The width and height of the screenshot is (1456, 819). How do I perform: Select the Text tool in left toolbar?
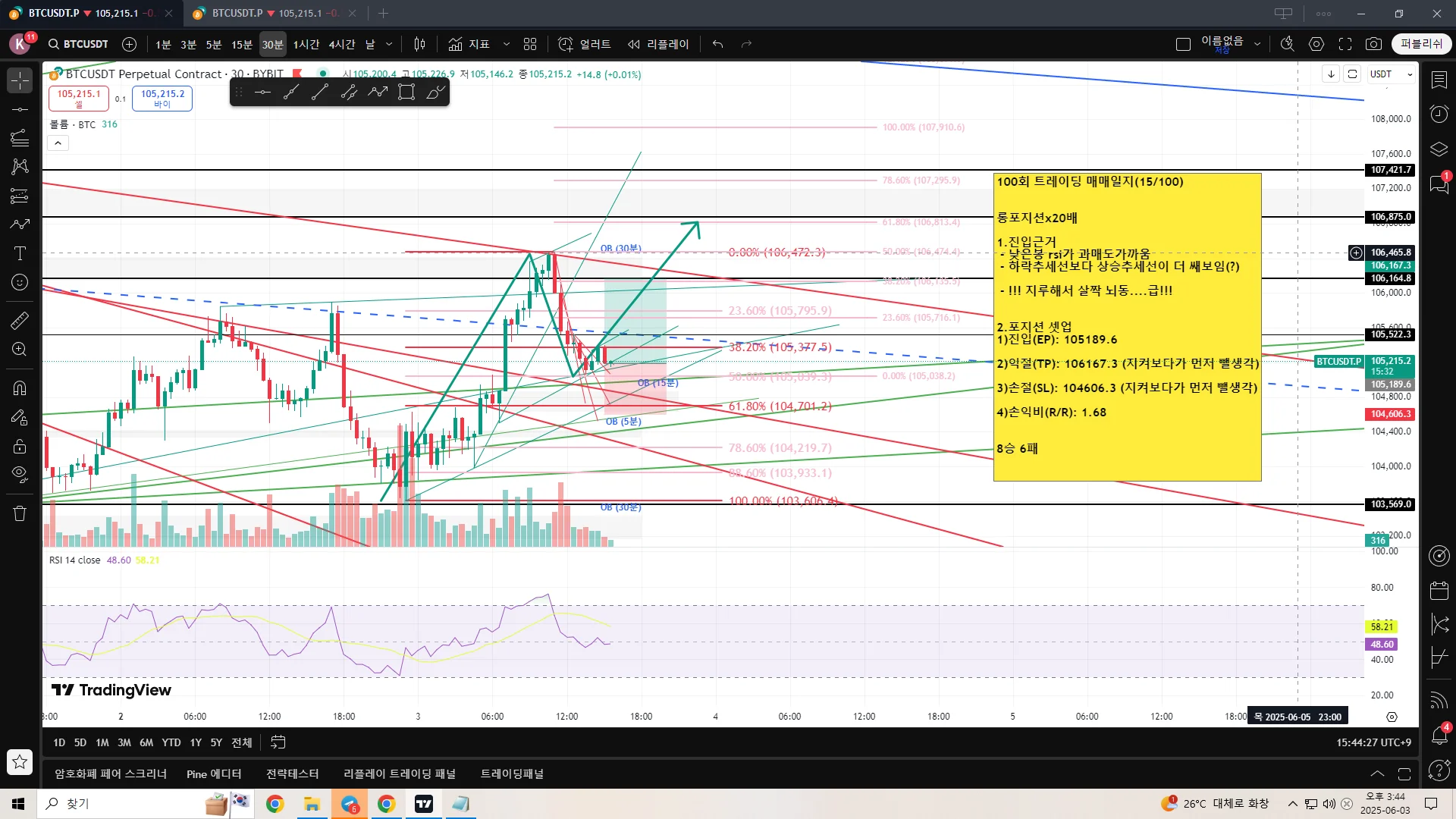pos(20,253)
